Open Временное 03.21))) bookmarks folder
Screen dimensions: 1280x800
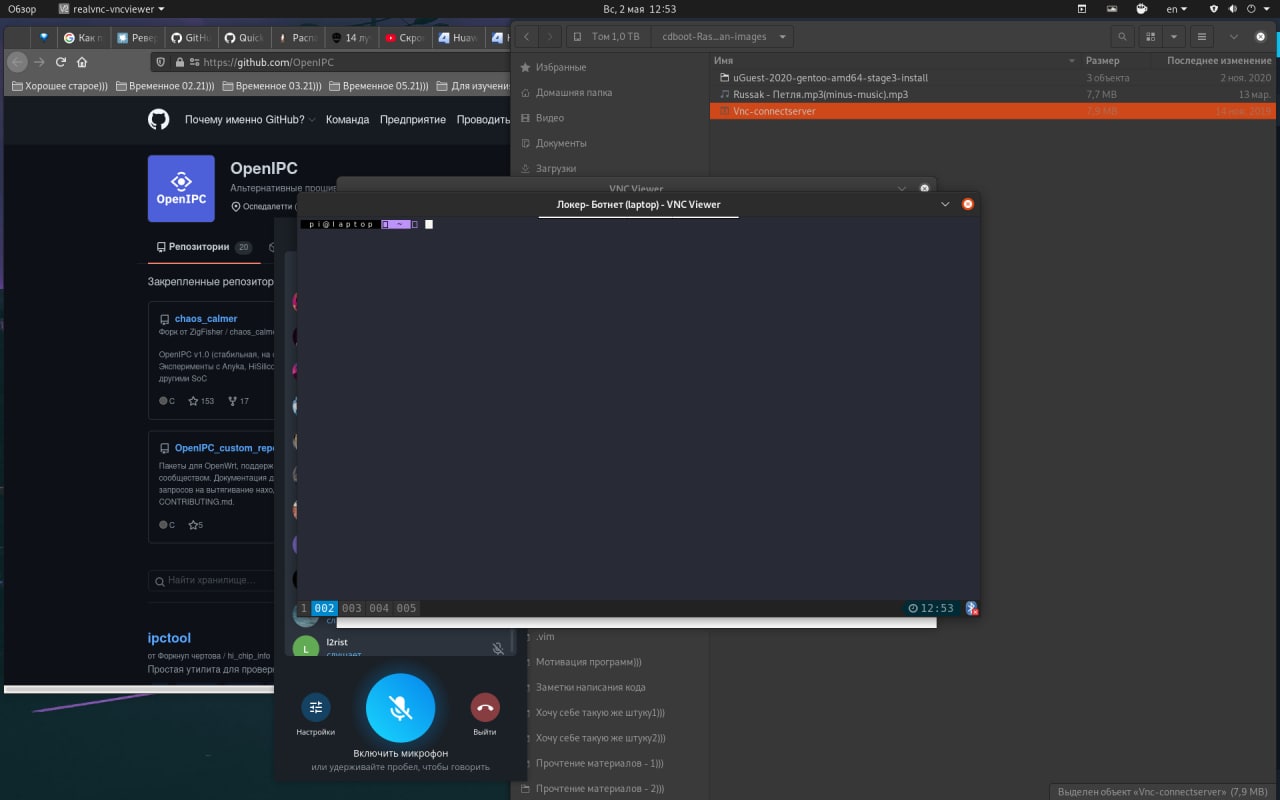(272, 86)
